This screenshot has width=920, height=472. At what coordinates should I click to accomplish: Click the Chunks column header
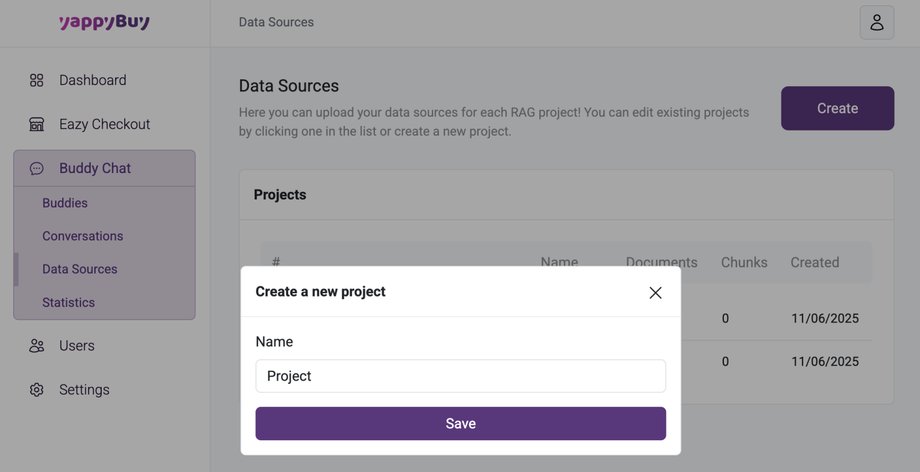744,262
